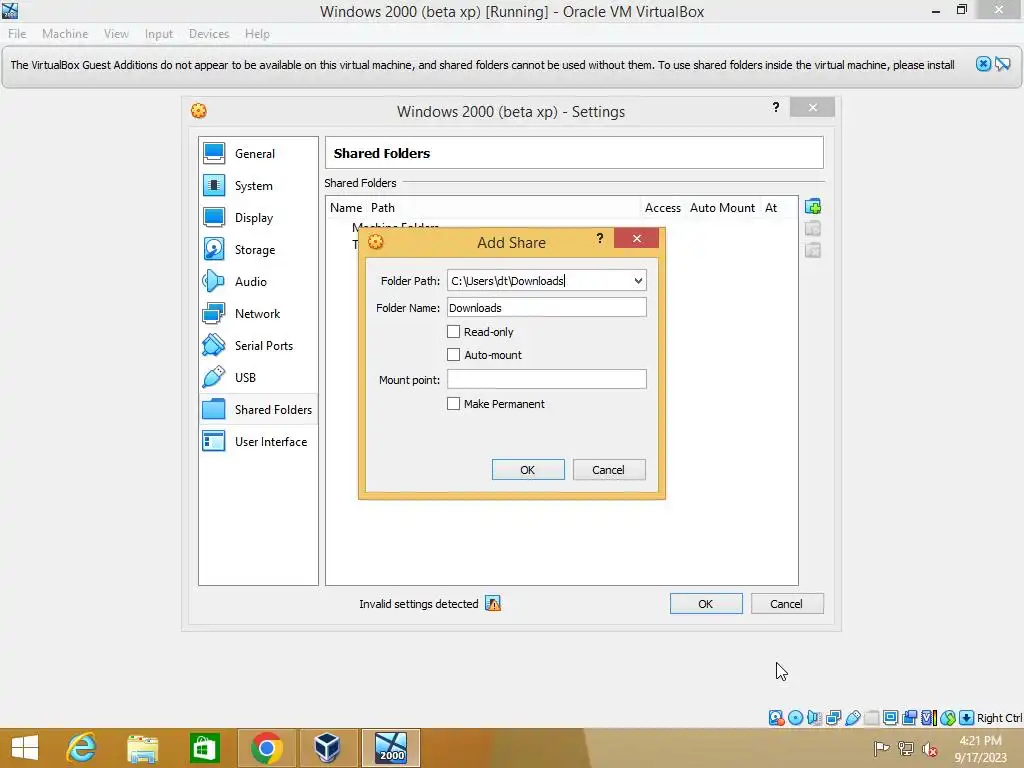Image resolution: width=1024 pixels, height=768 pixels.
Task: Click the Name column header
Action: pyautogui.click(x=345, y=208)
